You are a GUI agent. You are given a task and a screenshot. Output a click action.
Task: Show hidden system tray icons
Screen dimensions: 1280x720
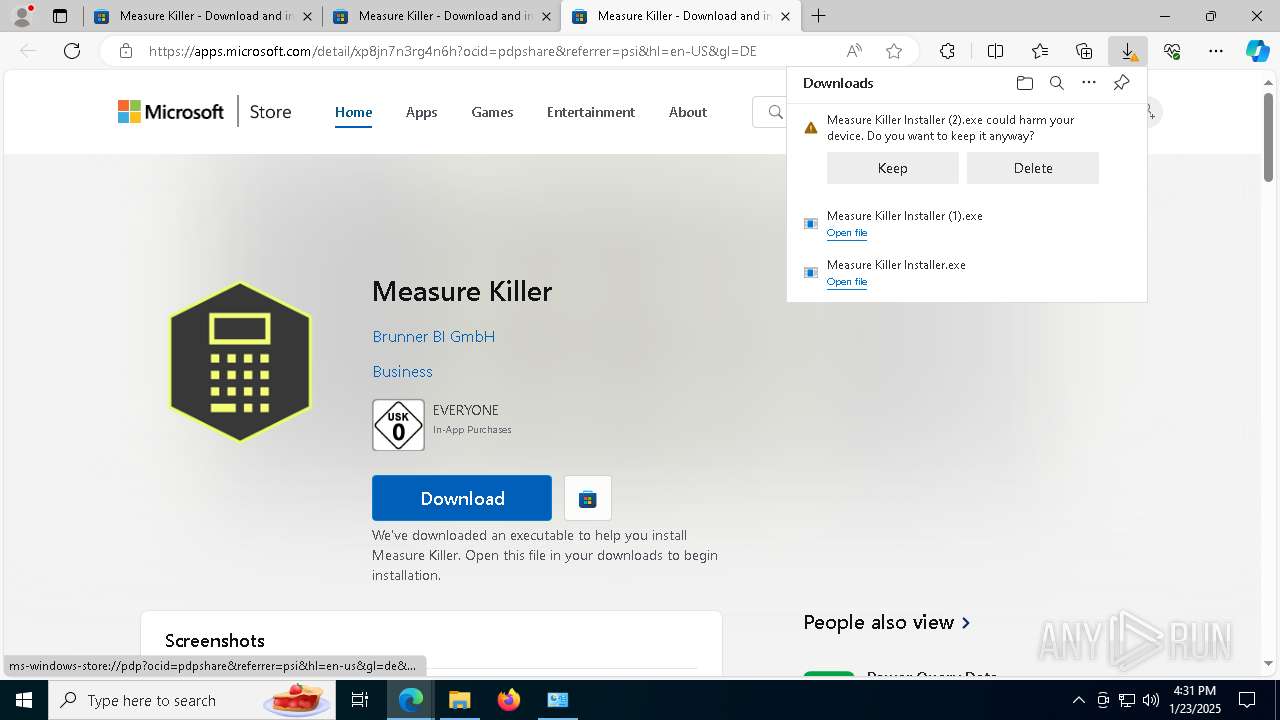click(x=1078, y=700)
